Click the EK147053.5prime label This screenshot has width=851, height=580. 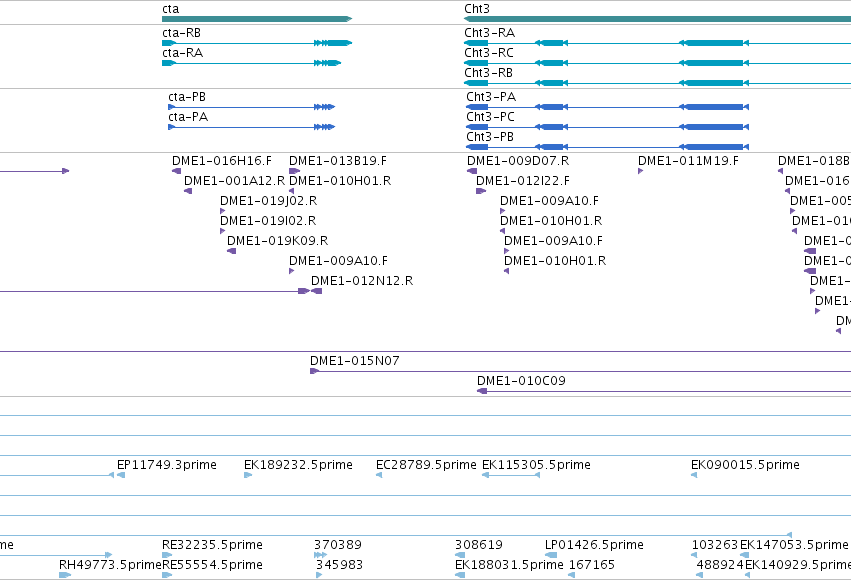pyautogui.click(x=794, y=545)
